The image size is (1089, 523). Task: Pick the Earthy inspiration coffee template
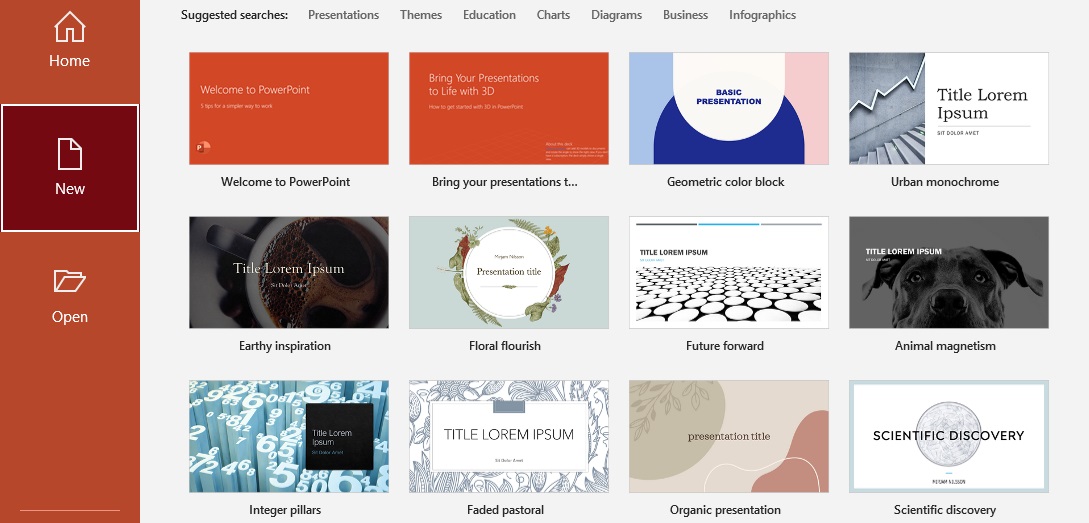click(x=289, y=272)
